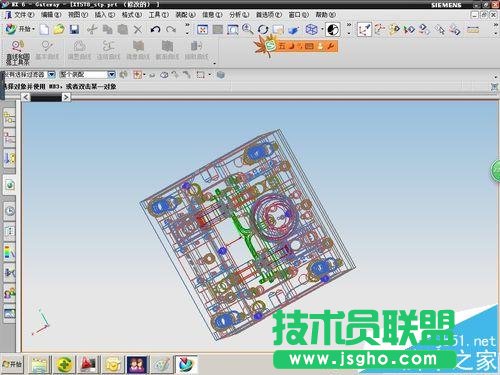
Task: Click the New file icon
Action: click(x=44, y=30)
